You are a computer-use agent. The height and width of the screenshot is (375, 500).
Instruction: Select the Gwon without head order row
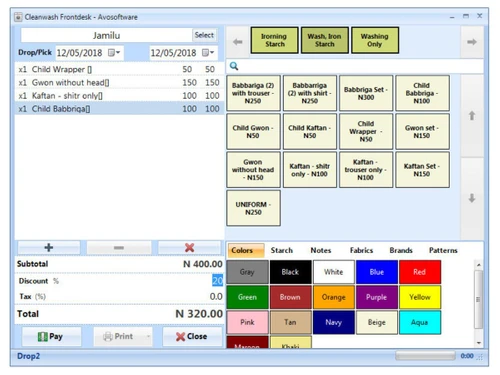point(119,82)
